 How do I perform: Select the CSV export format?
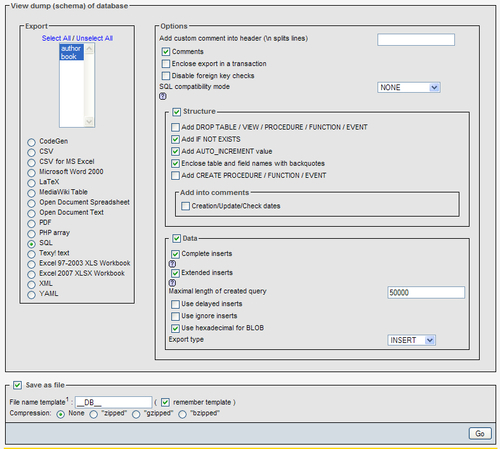[31, 152]
